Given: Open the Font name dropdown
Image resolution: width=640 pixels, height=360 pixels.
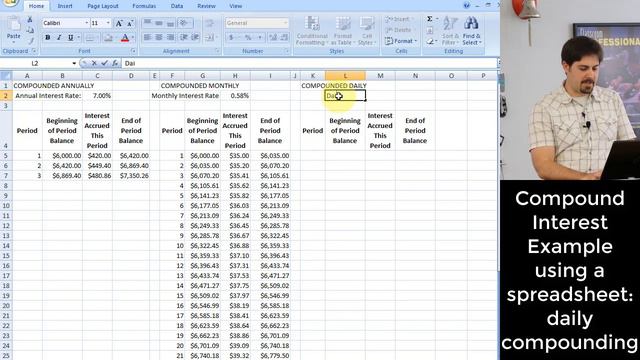Looking at the screenshot, I should click(x=87, y=23).
